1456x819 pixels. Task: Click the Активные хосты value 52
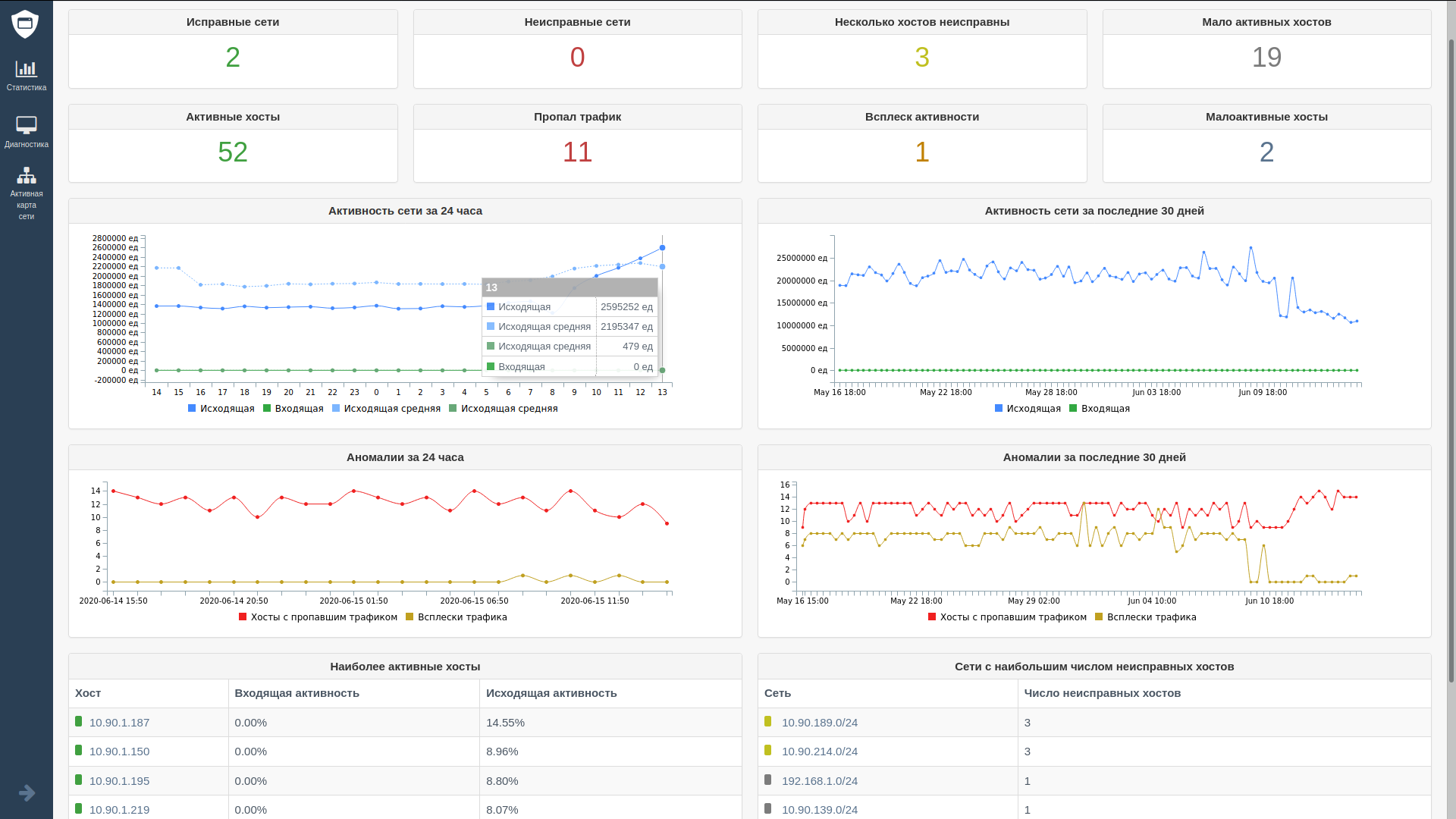(233, 152)
